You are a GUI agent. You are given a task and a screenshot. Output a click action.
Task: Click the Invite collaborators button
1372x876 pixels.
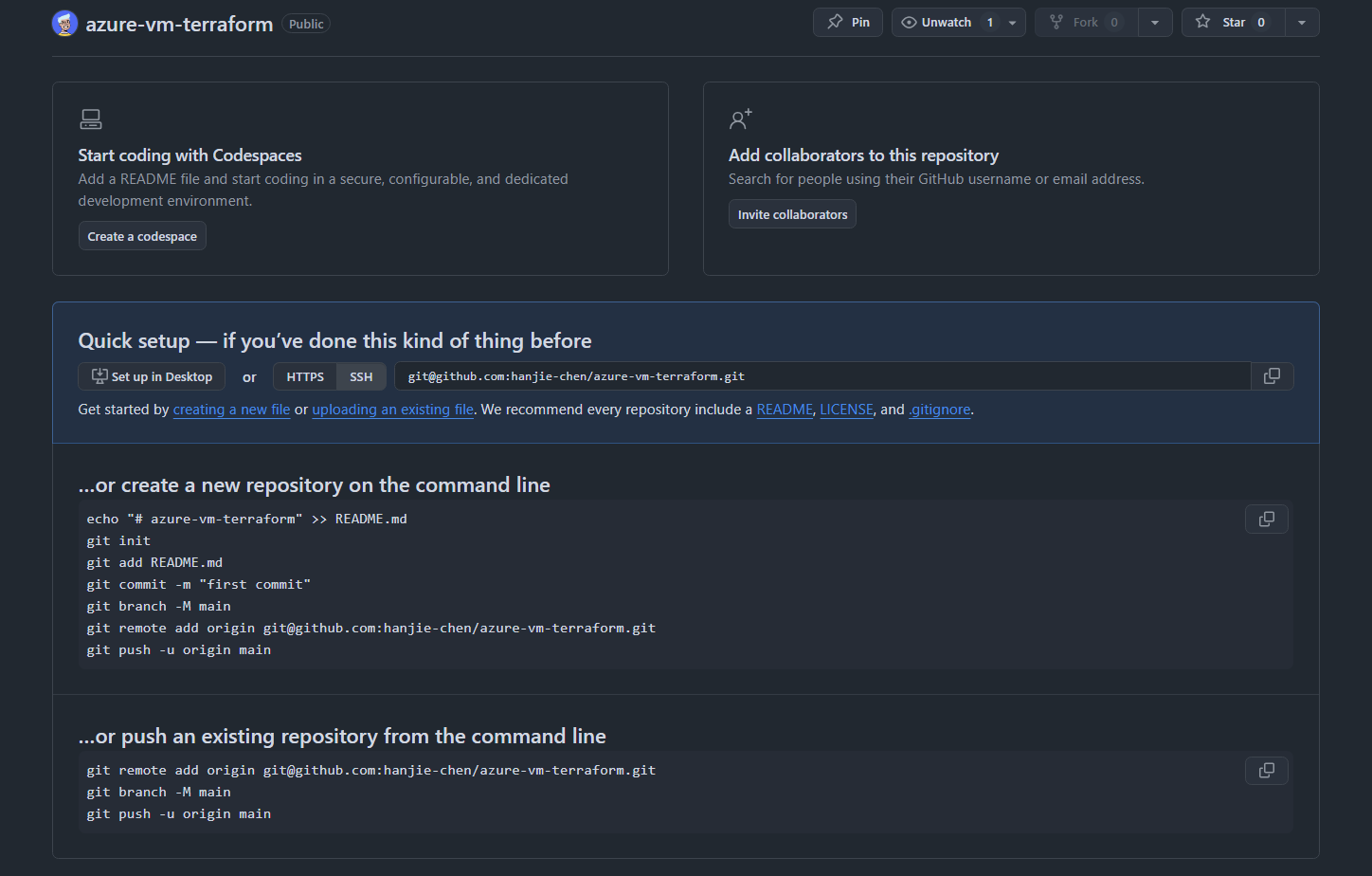[x=792, y=213]
